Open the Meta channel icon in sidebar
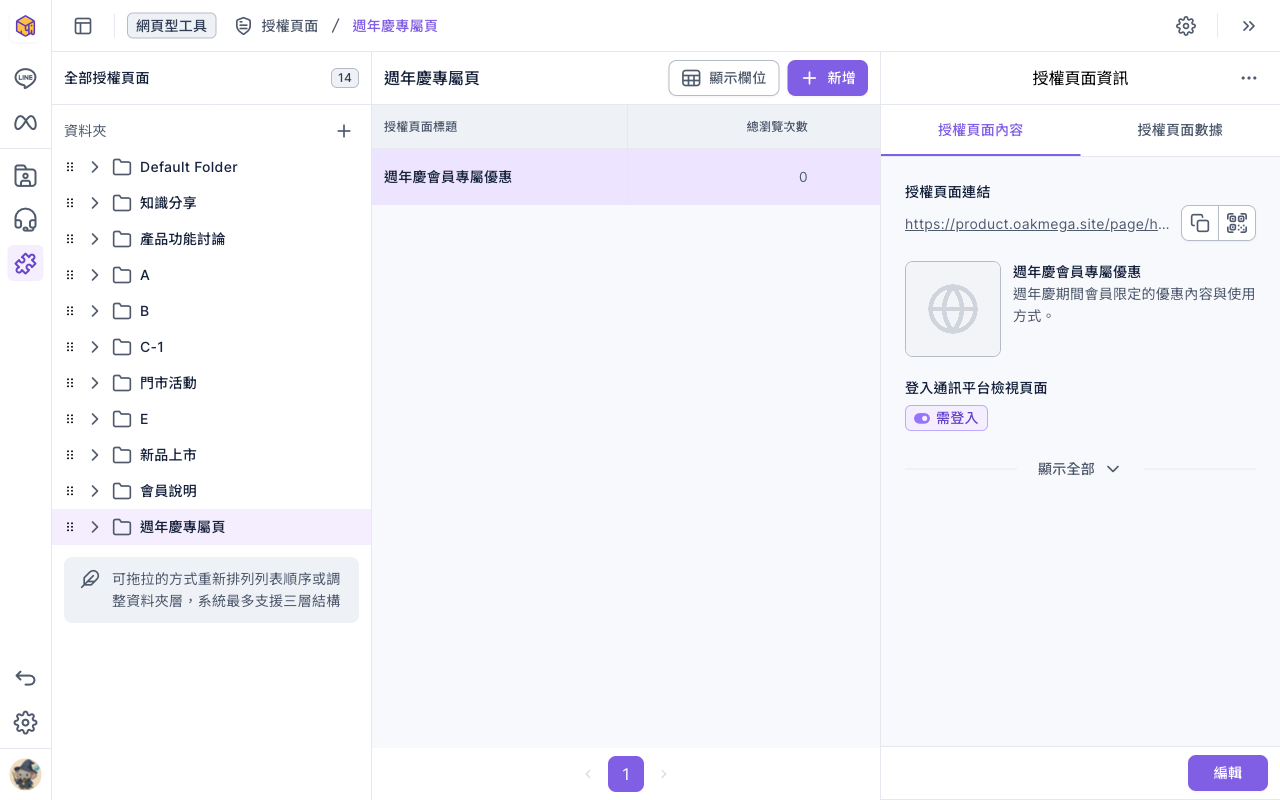 25,122
